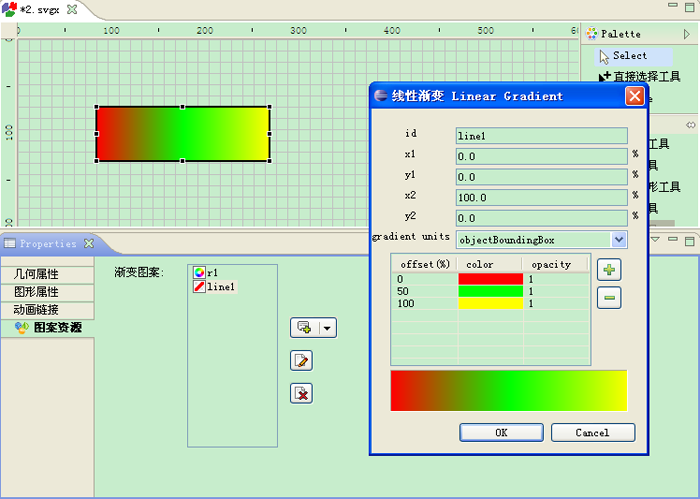The image size is (700, 499).
Task: Close the 2.svgx editor tab
Action: pyautogui.click(x=72, y=9)
